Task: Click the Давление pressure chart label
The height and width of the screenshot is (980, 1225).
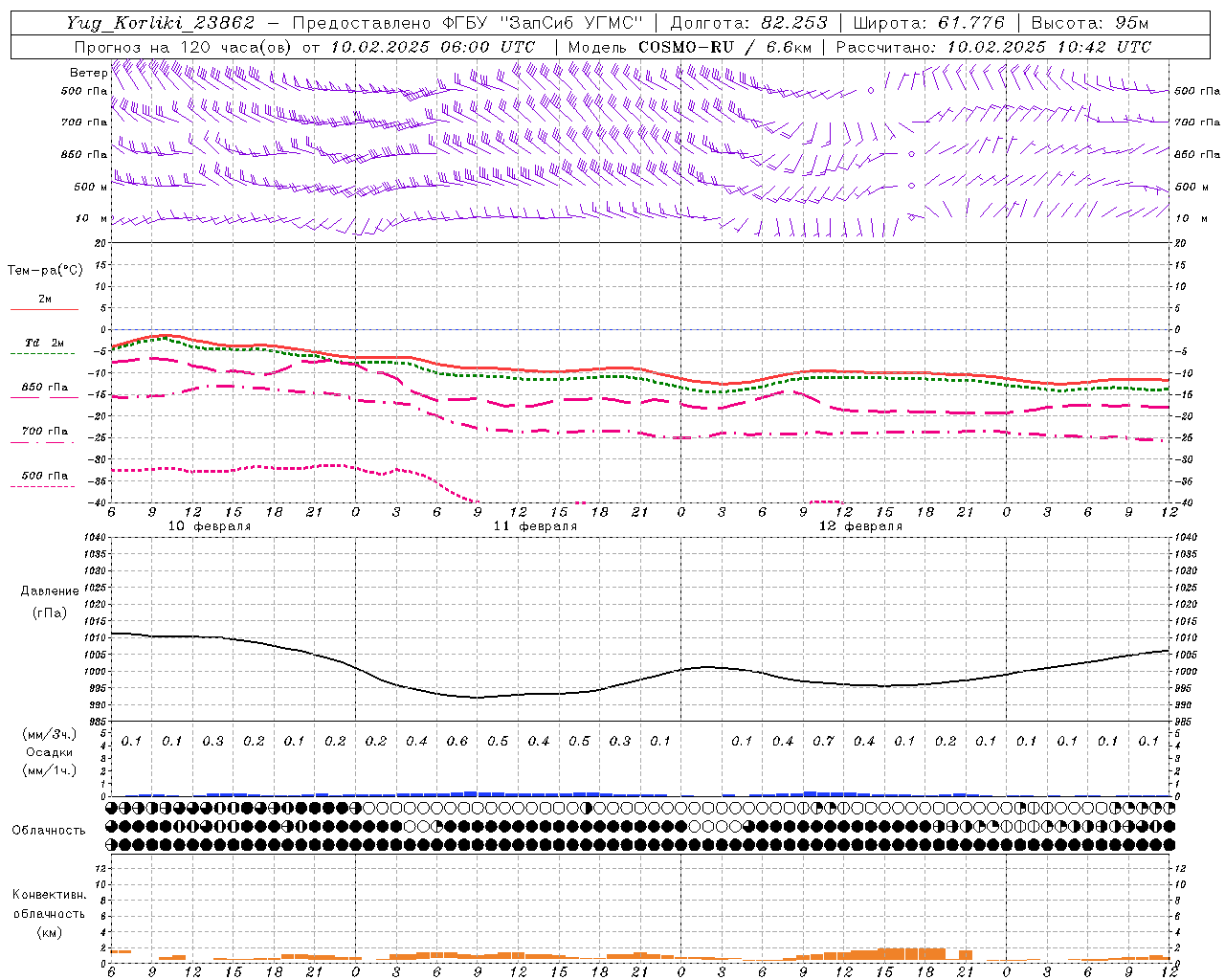Action: tap(50, 591)
